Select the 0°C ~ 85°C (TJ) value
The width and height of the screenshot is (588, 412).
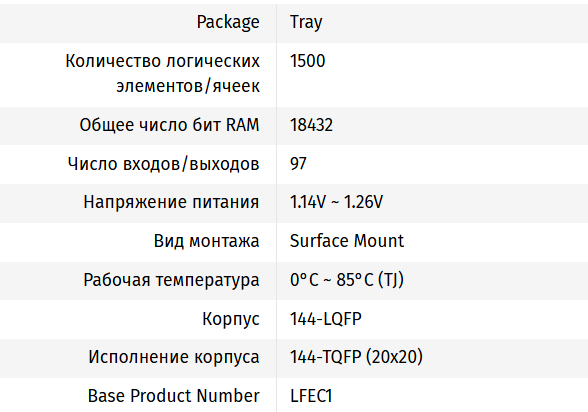coord(347,280)
